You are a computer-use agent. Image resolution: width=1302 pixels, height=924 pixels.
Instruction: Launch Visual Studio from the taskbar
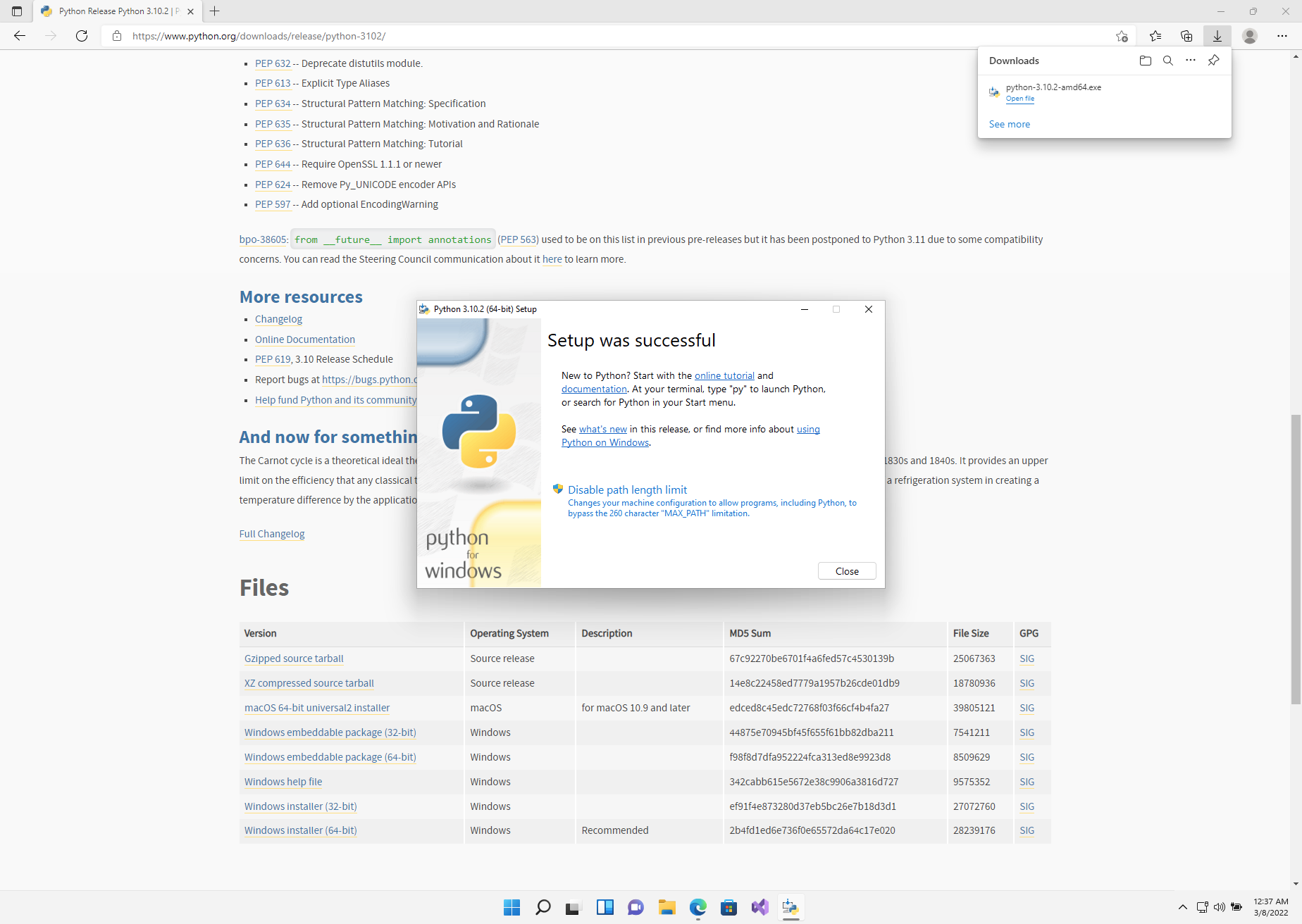(759, 908)
